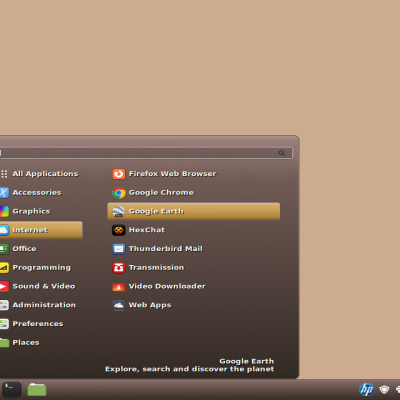
Task: Select the Preferences category label
Action: coord(38,324)
